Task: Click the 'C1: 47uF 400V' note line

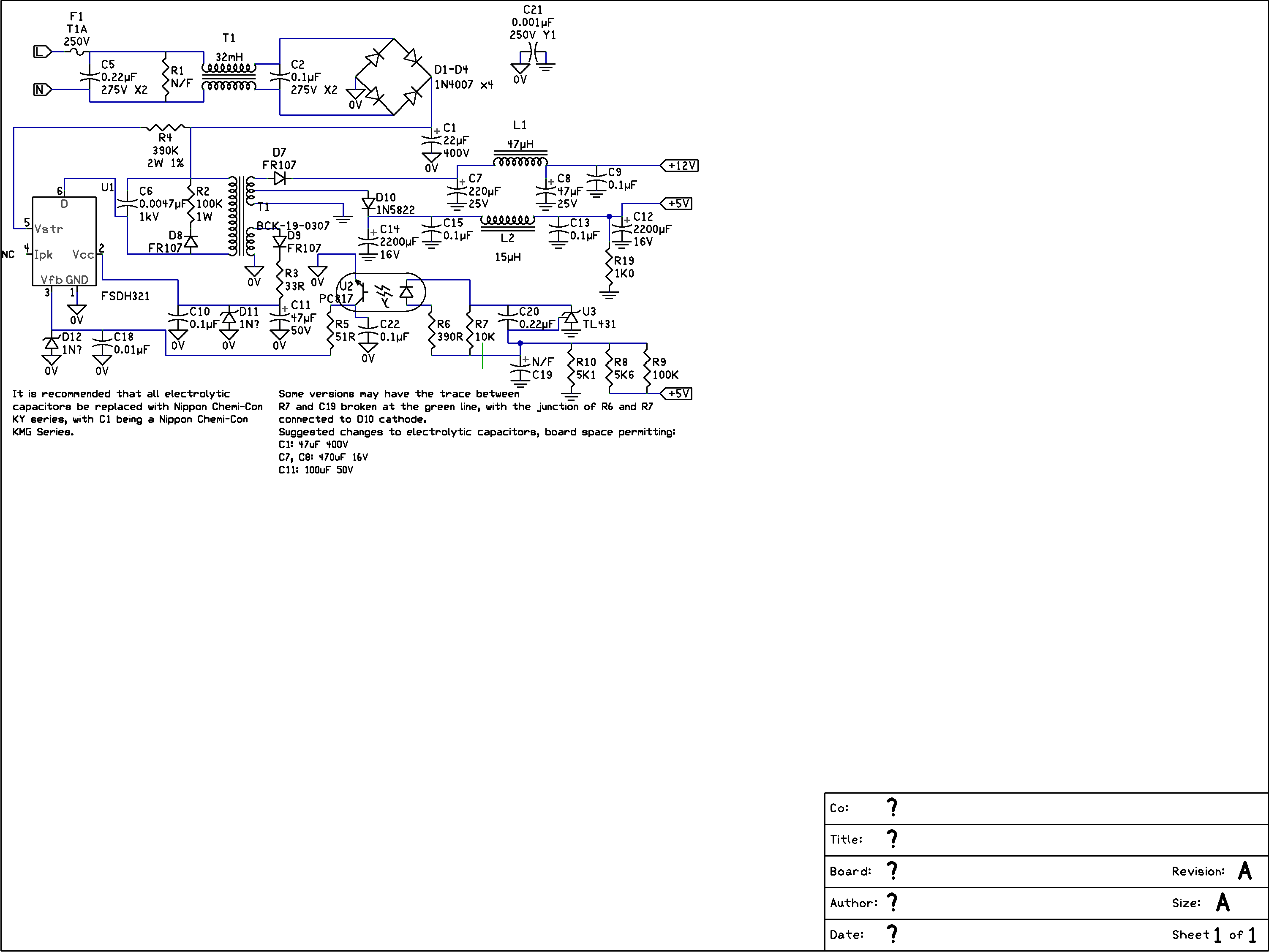Action: tap(313, 444)
